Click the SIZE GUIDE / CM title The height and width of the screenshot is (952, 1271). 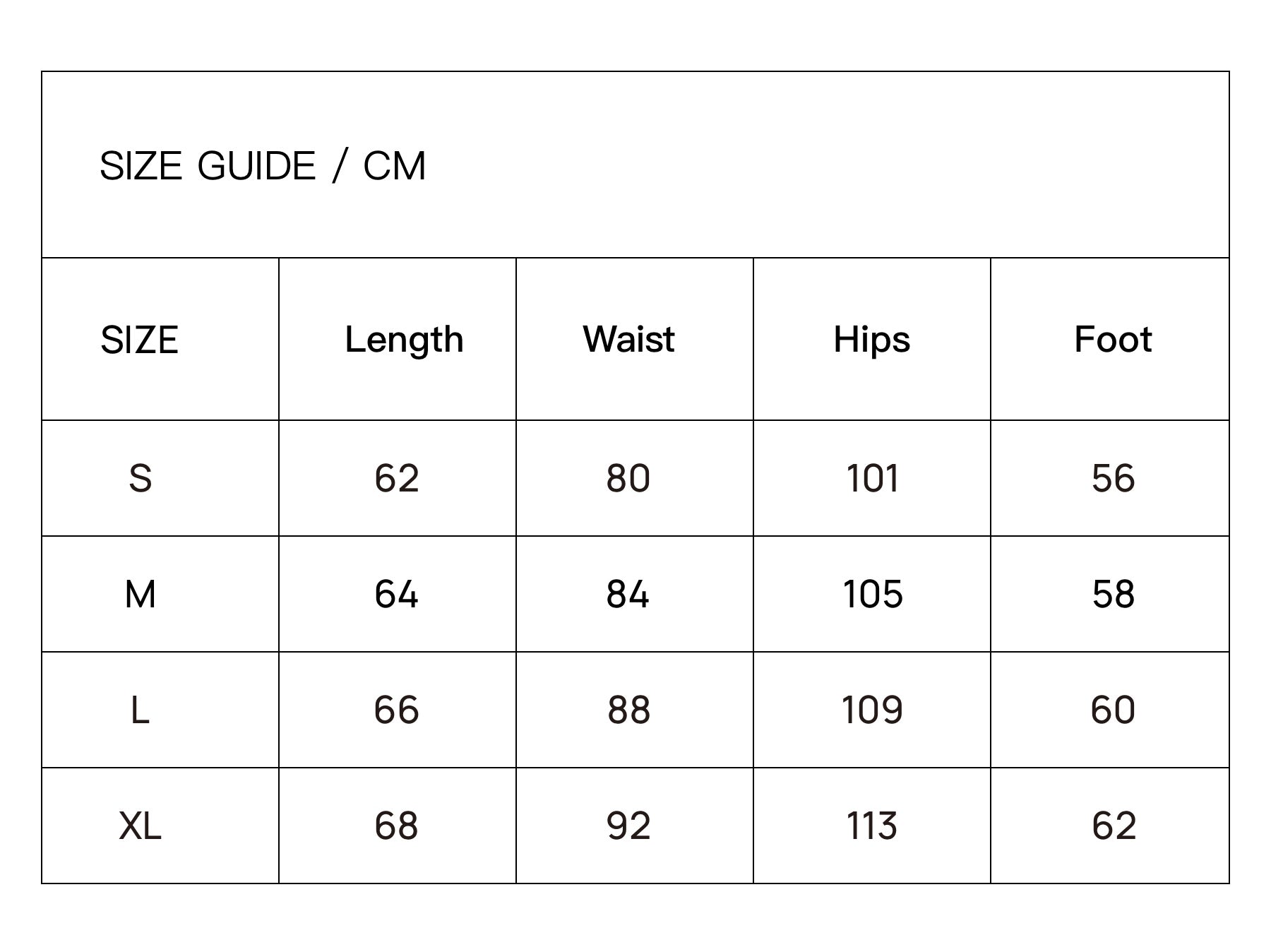point(263,166)
